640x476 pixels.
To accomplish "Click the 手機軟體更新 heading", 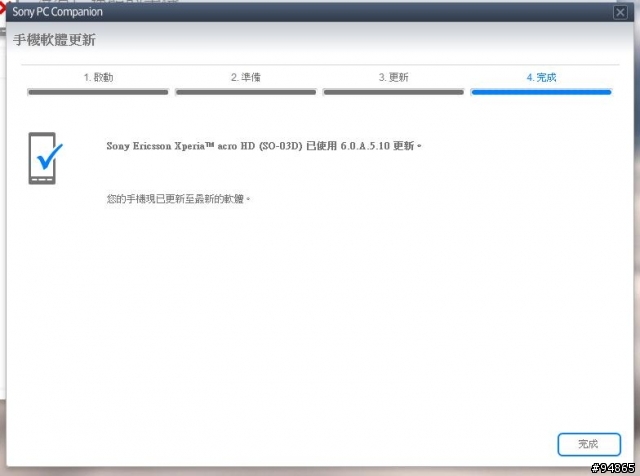I will coord(54,40).
